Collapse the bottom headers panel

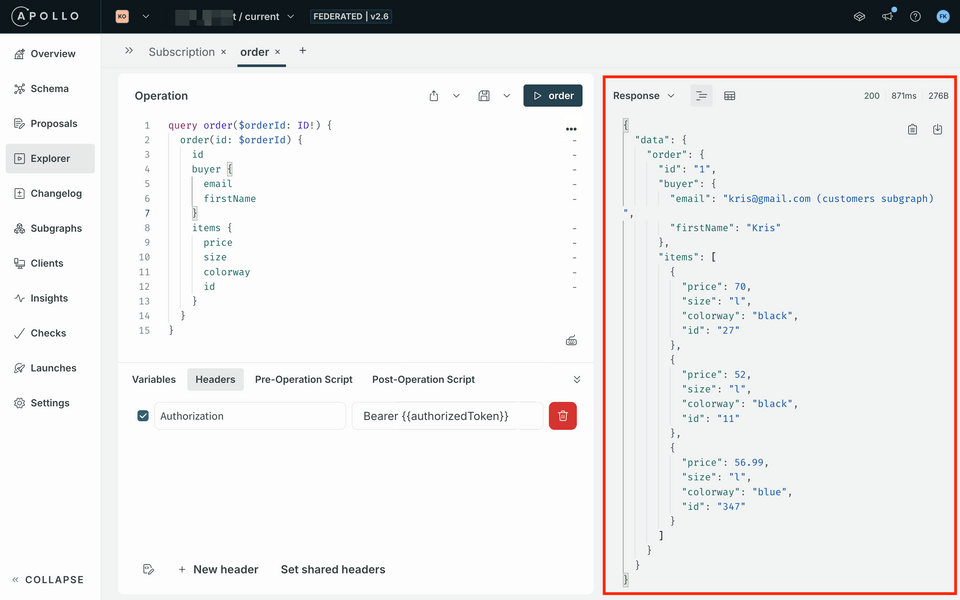tap(577, 380)
